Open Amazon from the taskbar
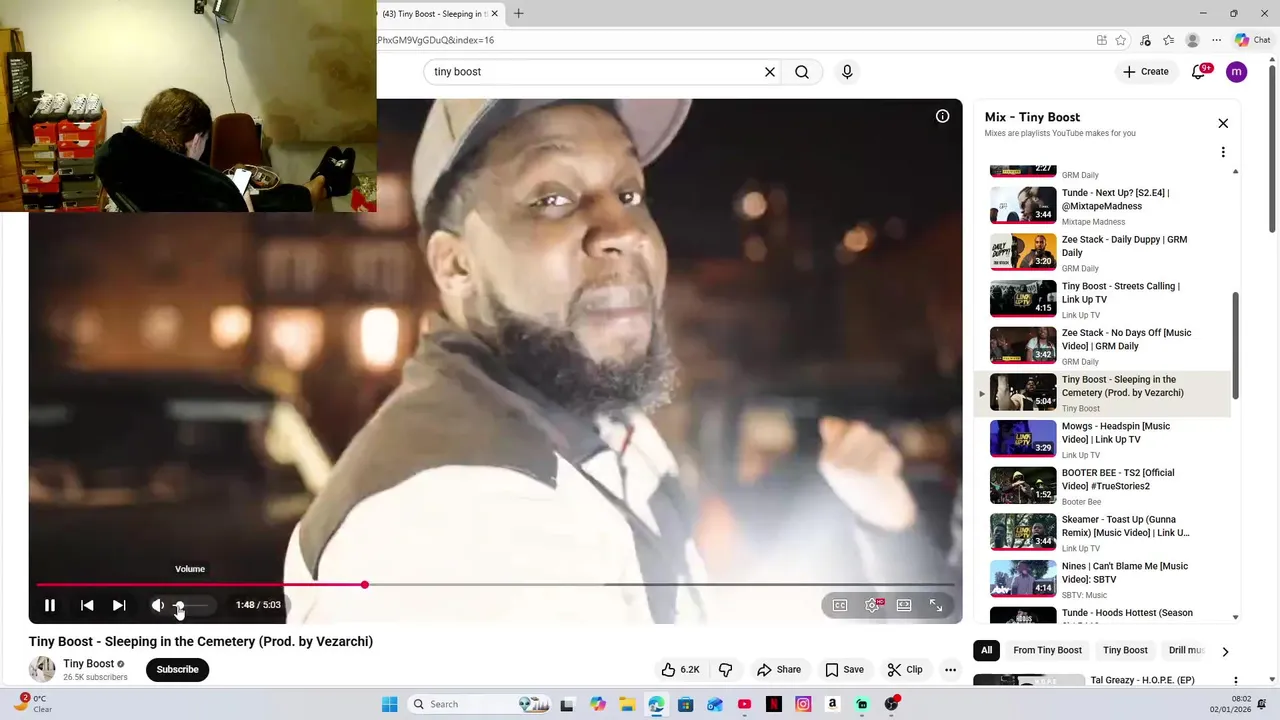 [832, 704]
